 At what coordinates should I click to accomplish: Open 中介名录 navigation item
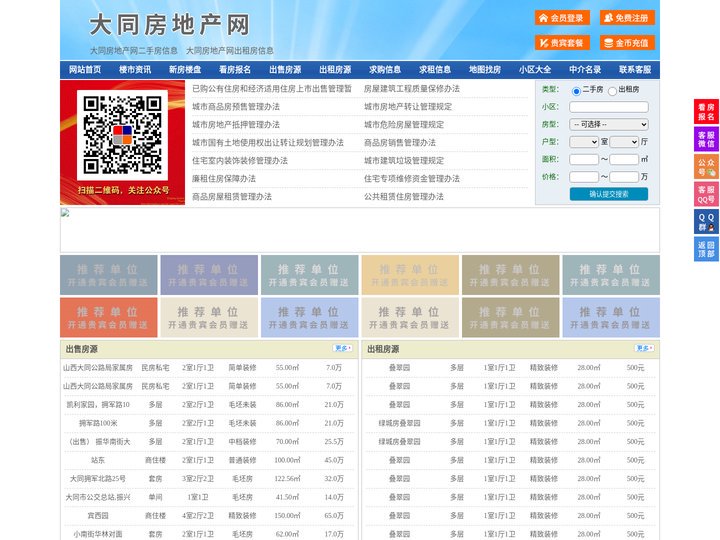[x=585, y=70]
